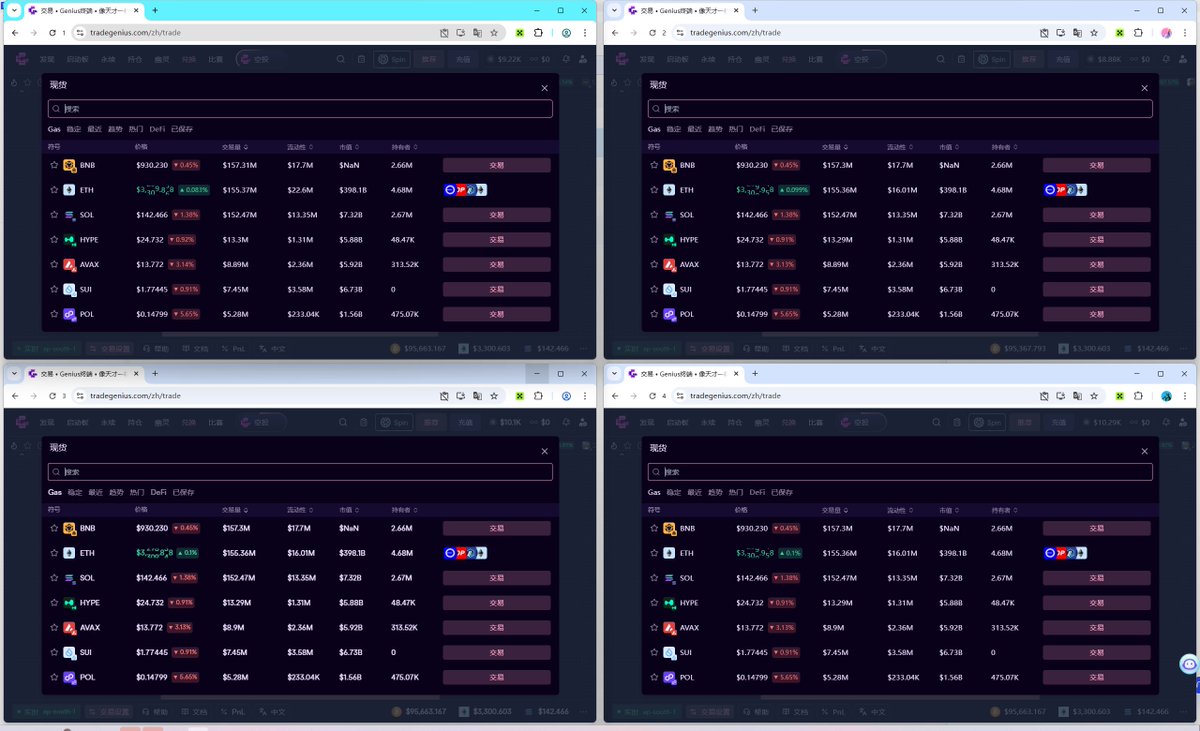
Task: Click the BNB coin icon in top-left window
Action: [x=69, y=165]
